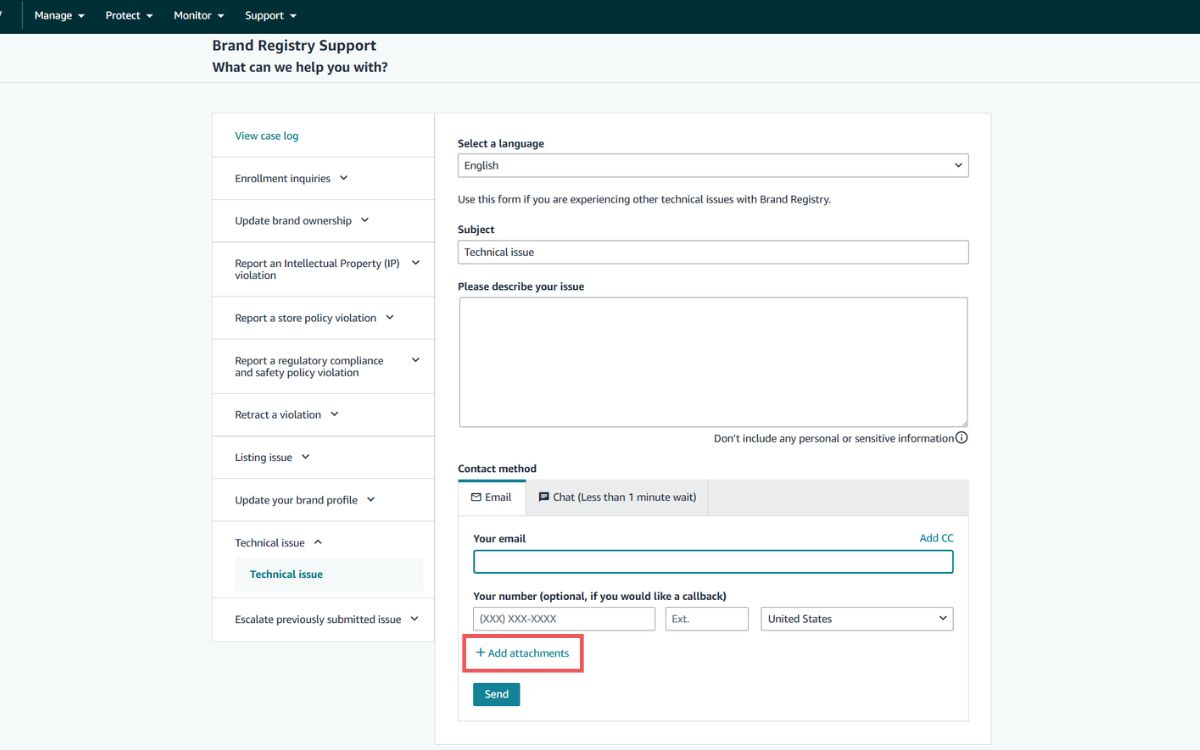Click the Brand Registry Support heading
Viewport: 1200px width, 750px height.
coord(294,46)
